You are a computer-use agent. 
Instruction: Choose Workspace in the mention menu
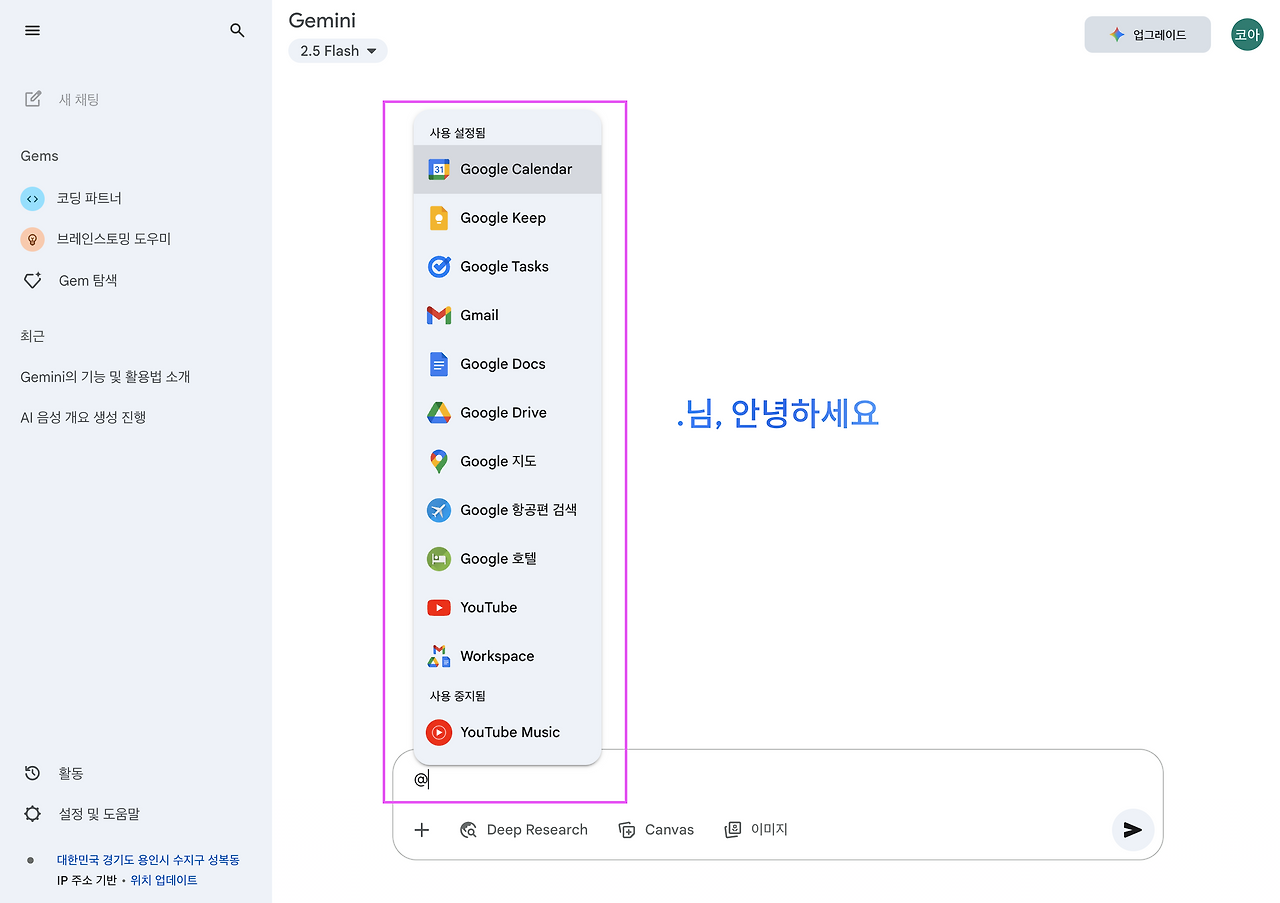507,656
